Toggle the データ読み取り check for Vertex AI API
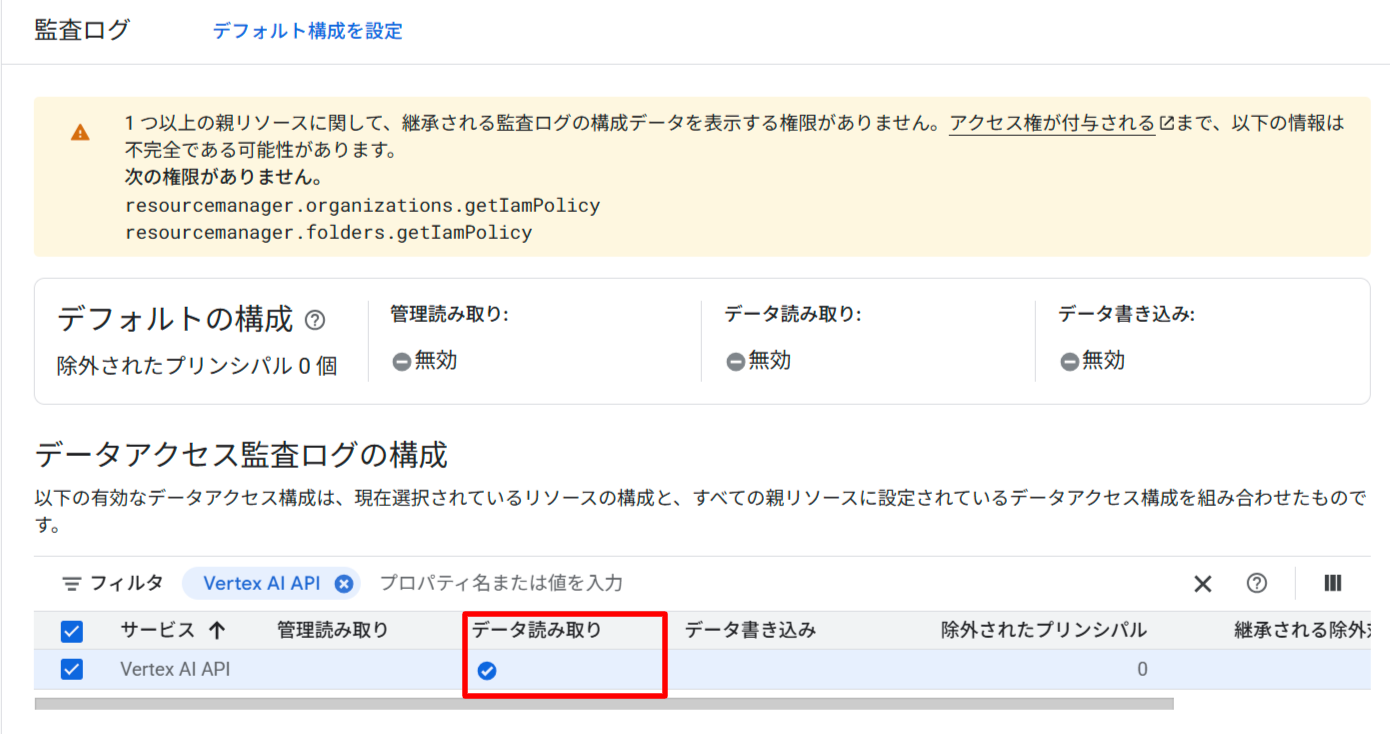This screenshot has height=734, width=1390. tap(486, 671)
